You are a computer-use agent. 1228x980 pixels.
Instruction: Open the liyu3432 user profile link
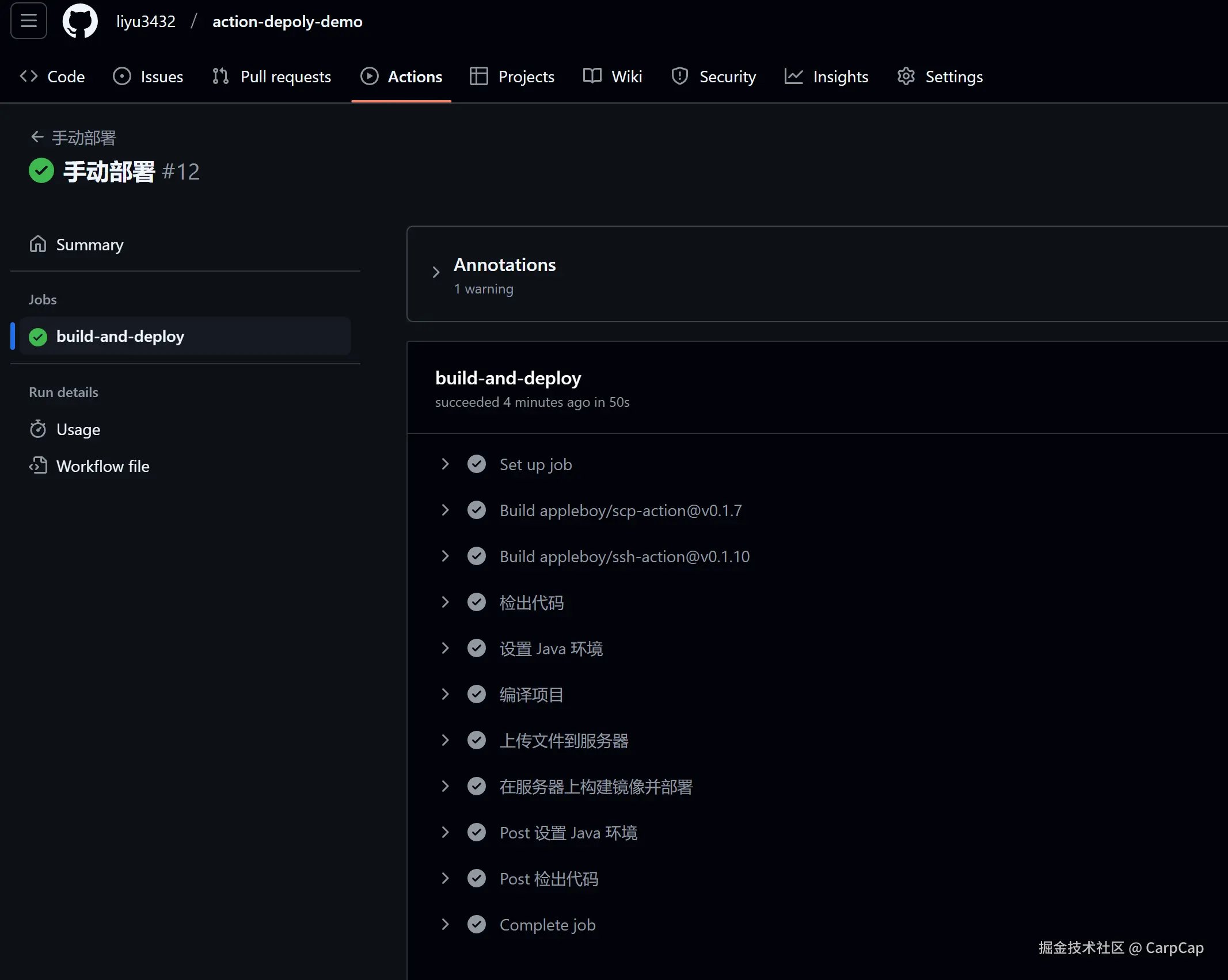pyautogui.click(x=146, y=22)
